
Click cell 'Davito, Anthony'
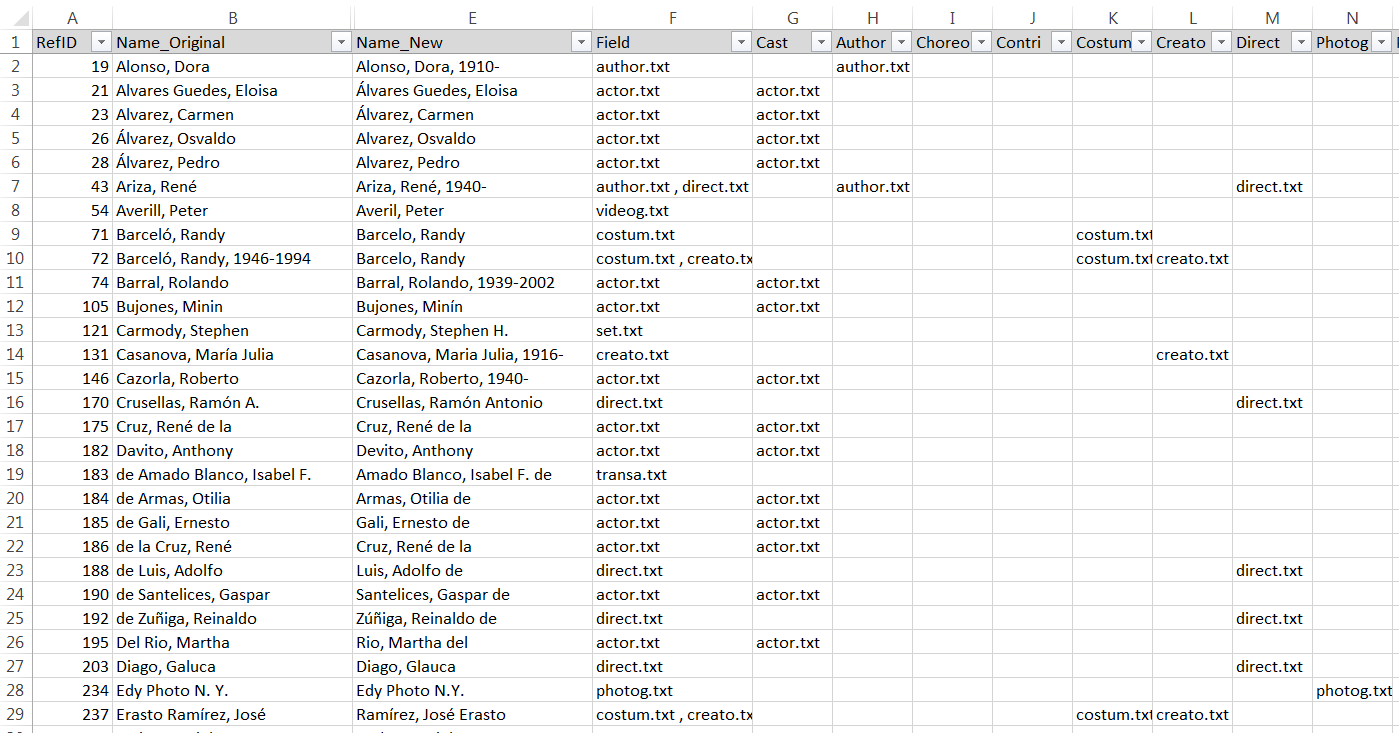232,450
